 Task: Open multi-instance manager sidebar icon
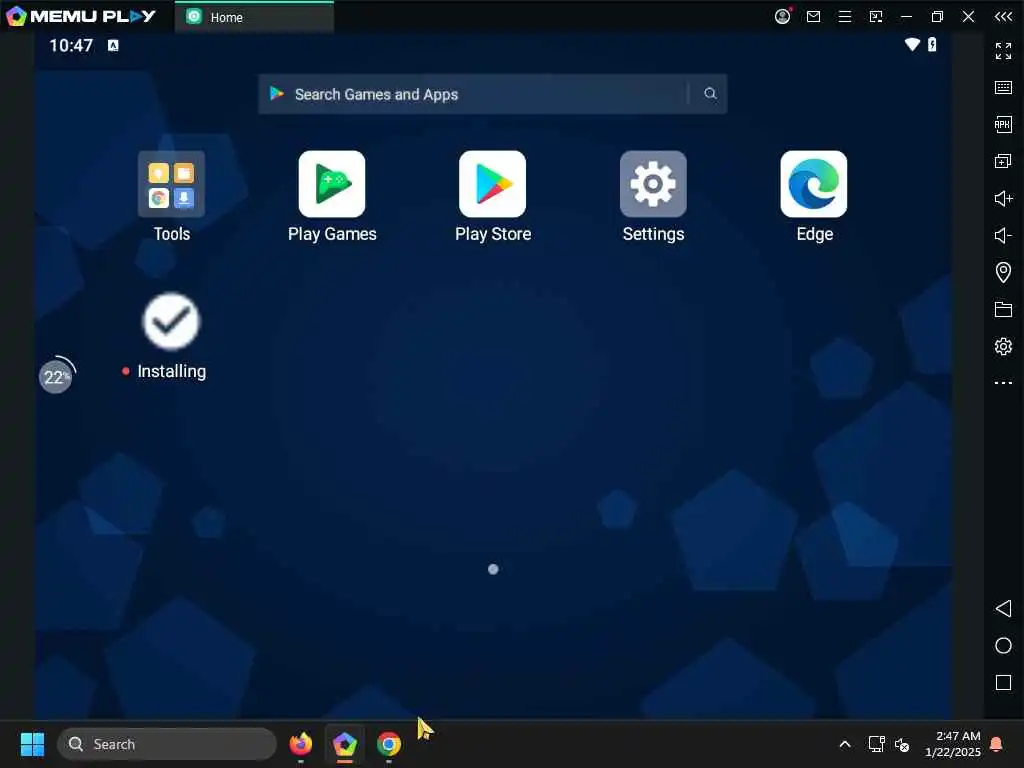[1003, 161]
